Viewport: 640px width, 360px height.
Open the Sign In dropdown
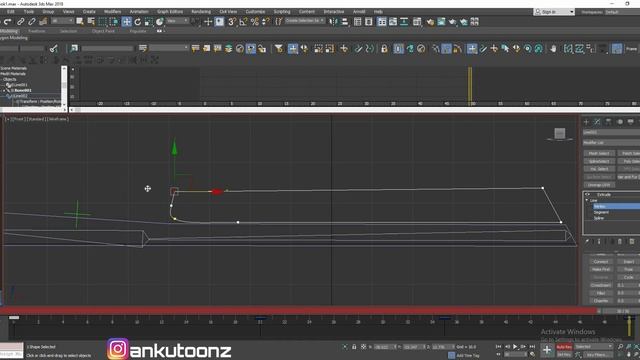point(554,12)
